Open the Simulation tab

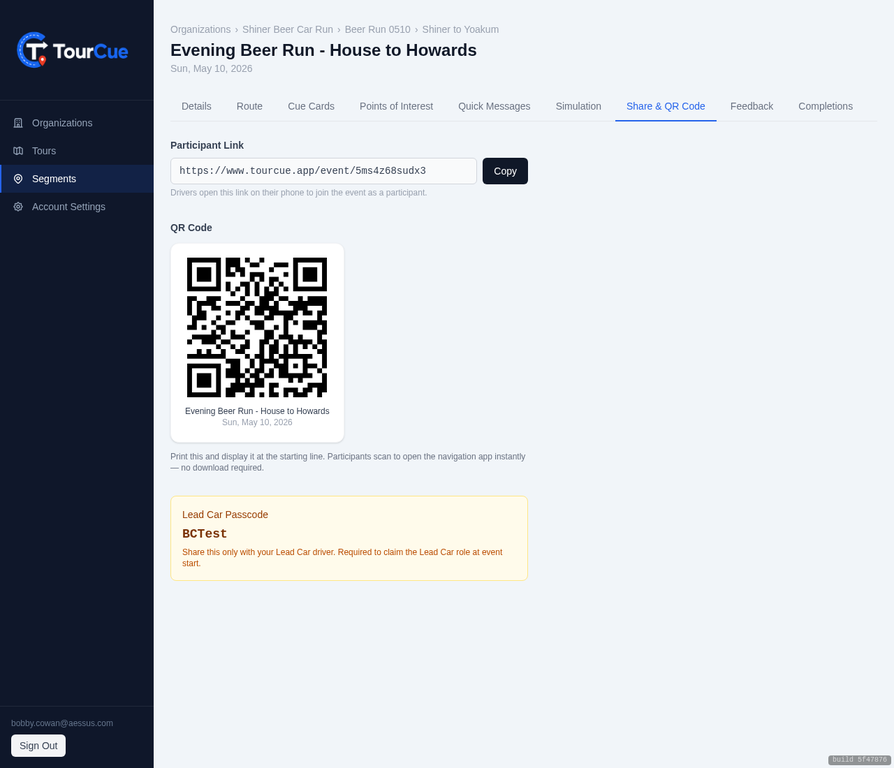[578, 106]
